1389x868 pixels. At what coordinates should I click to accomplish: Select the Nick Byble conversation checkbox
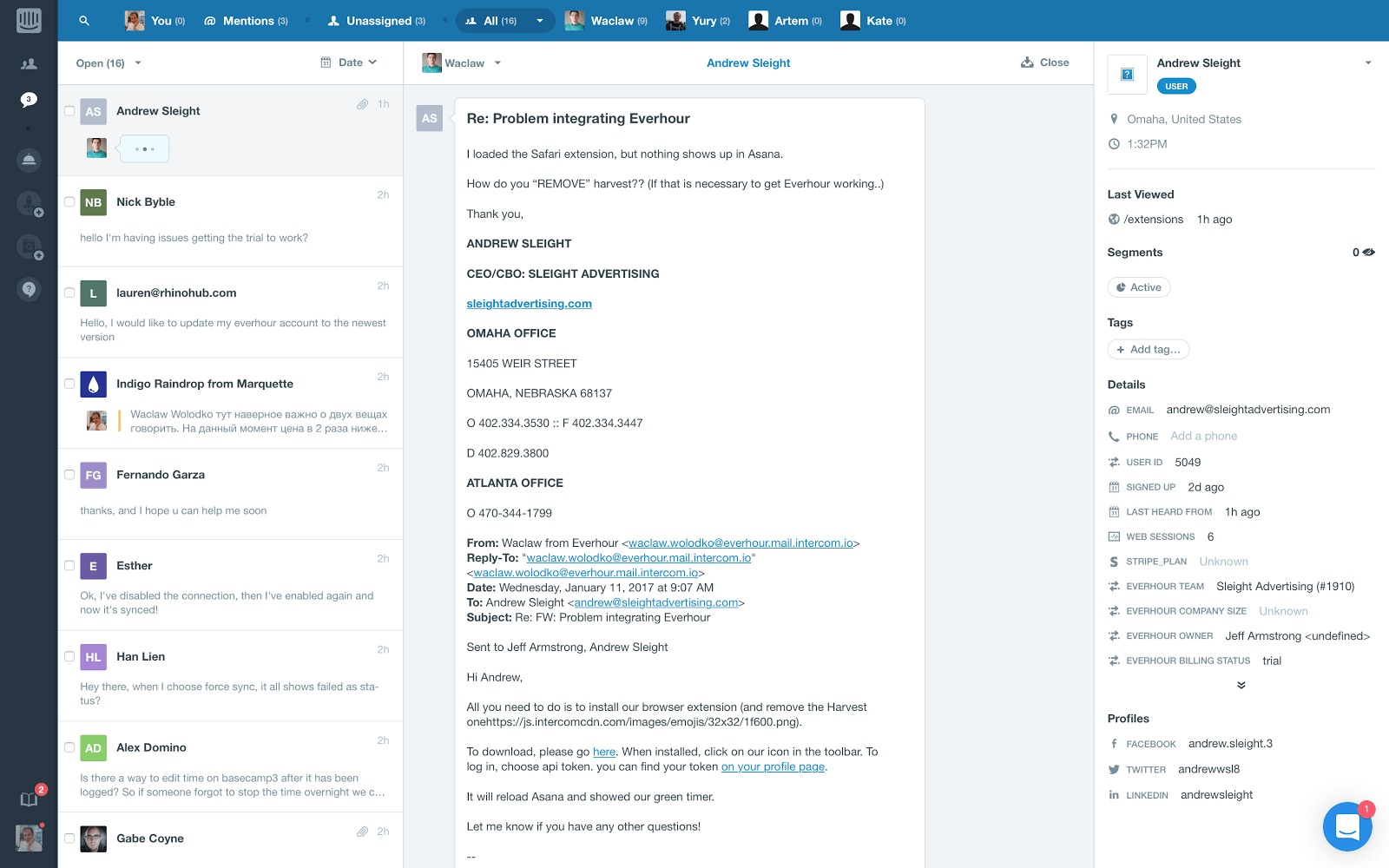[69, 201]
